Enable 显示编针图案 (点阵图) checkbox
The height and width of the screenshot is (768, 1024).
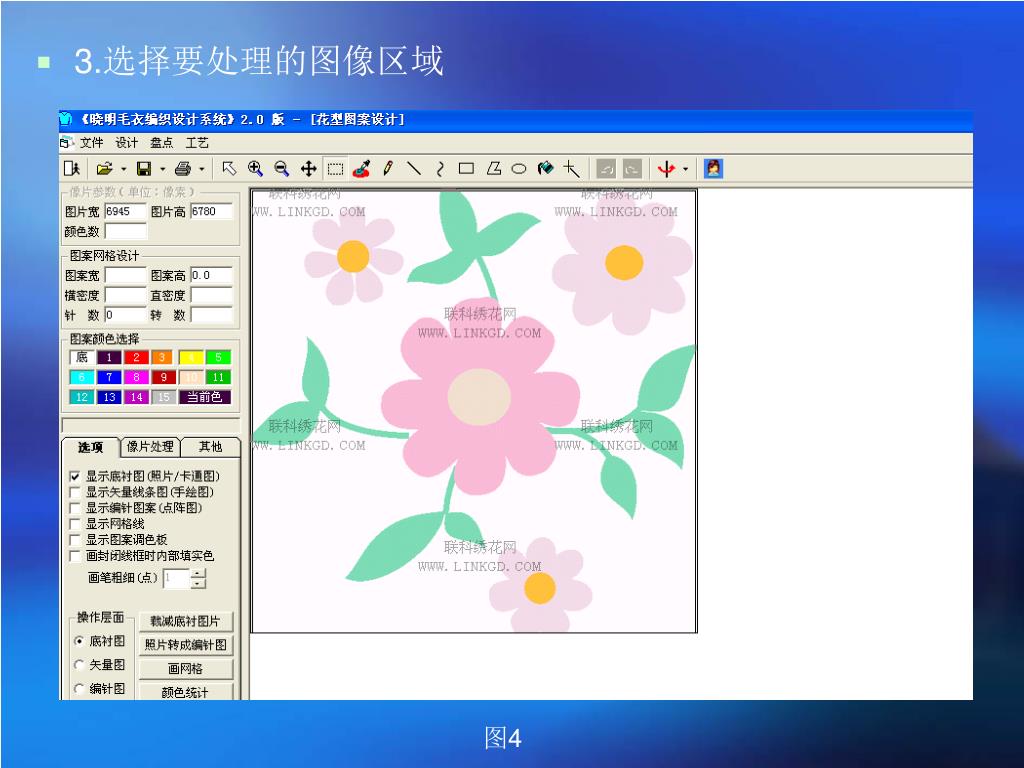pyautogui.click(x=75, y=508)
